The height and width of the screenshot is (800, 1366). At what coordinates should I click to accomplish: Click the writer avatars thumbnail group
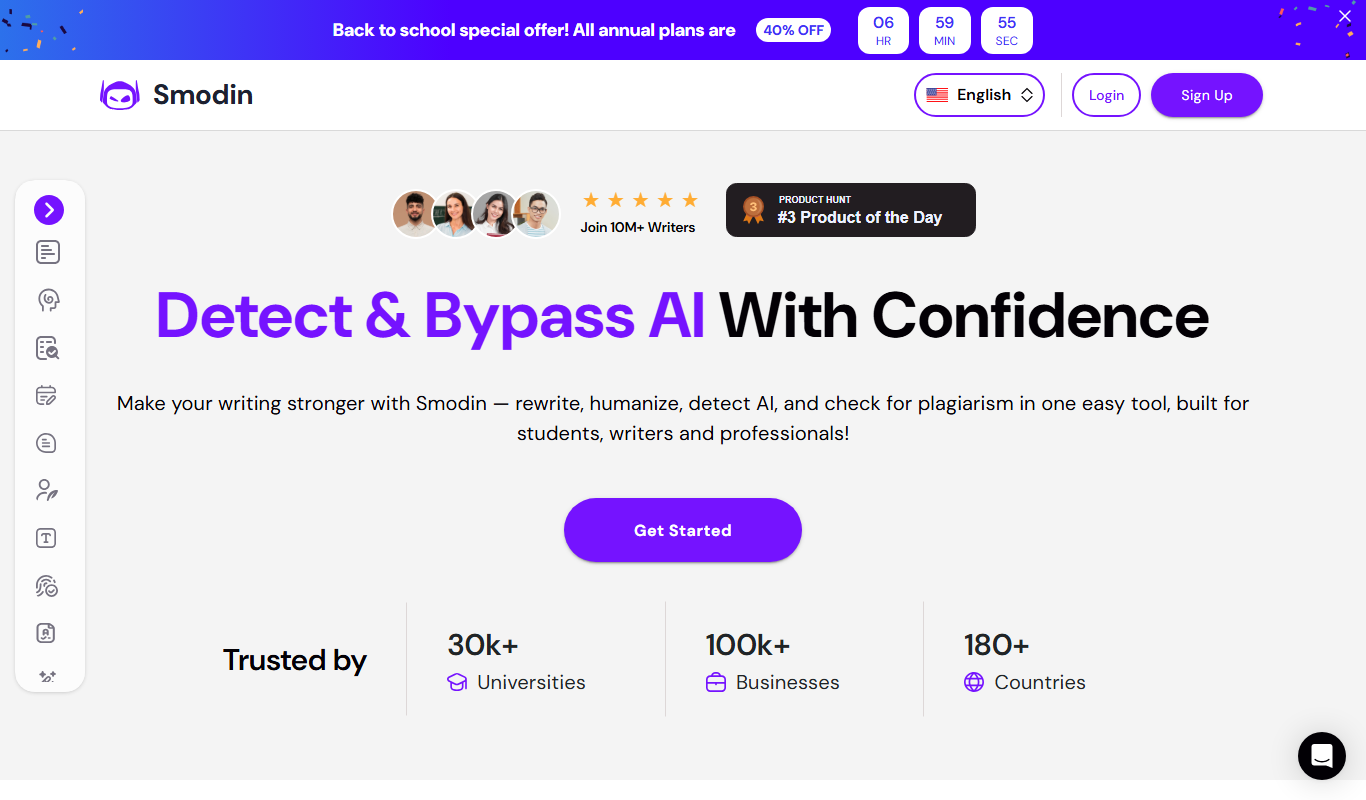(x=476, y=213)
